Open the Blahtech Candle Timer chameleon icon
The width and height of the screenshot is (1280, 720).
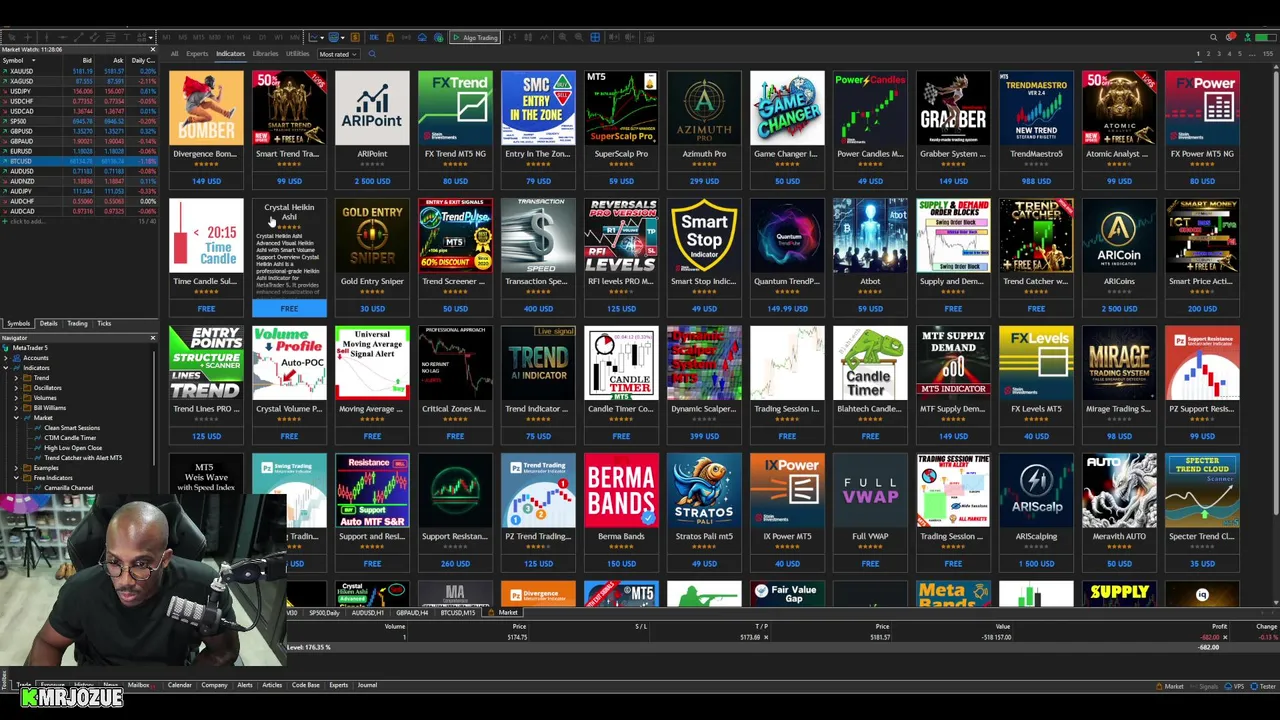pyautogui.click(x=870, y=363)
